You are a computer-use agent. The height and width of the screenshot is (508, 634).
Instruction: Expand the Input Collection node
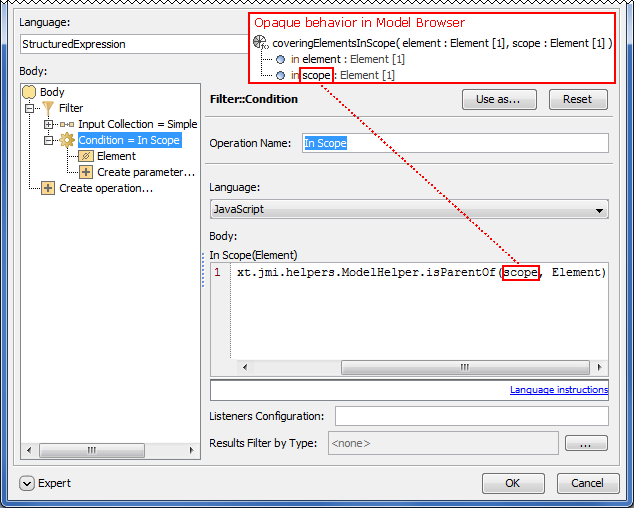point(48,124)
